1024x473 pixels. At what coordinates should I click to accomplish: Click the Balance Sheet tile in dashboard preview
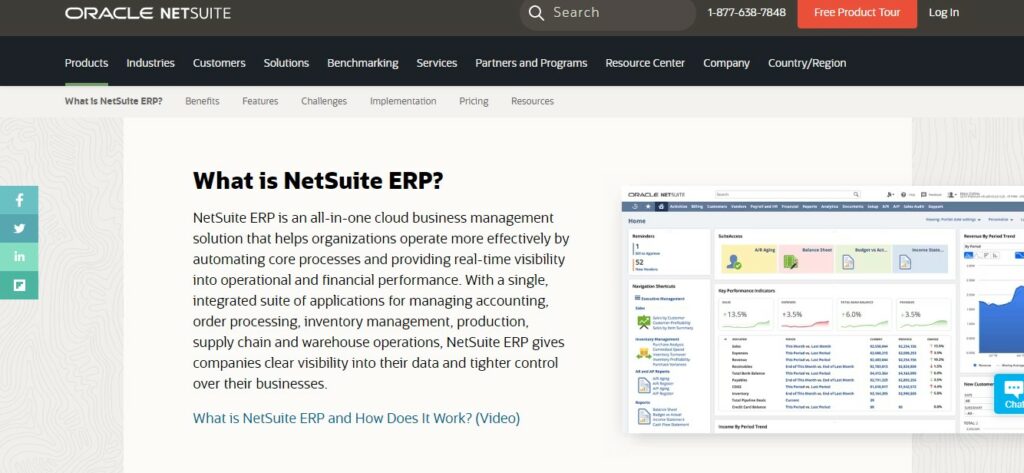[x=805, y=259]
